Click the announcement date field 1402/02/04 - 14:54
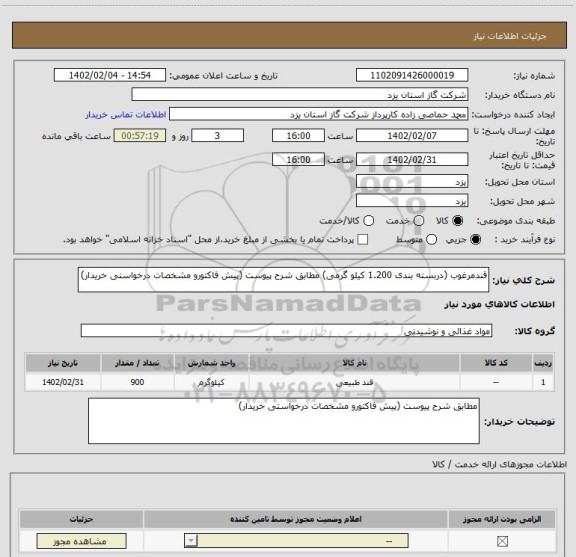The height and width of the screenshot is (557, 576). coord(110,75)
